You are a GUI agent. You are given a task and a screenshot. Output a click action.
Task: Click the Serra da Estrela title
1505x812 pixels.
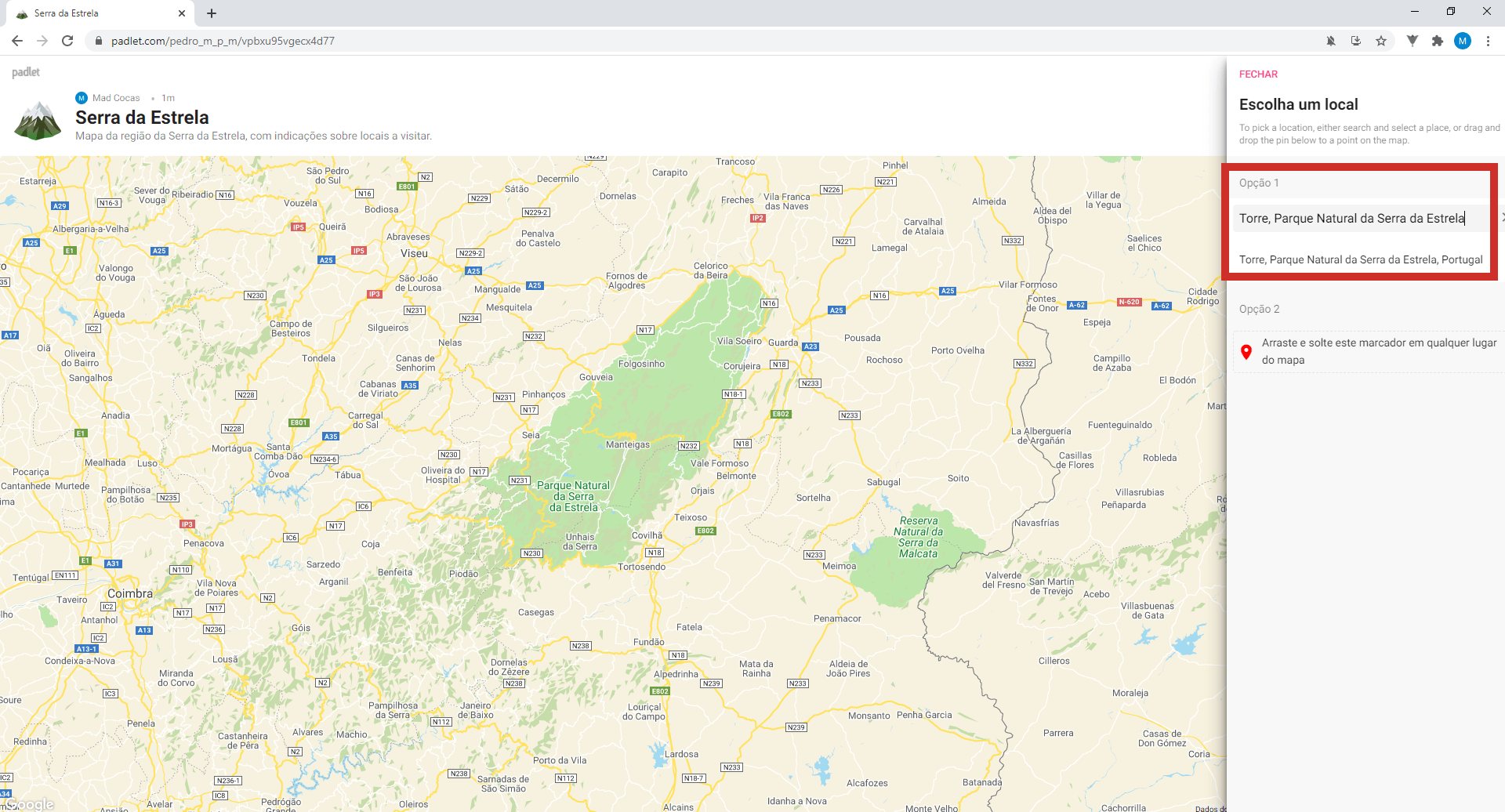point(142,118)
